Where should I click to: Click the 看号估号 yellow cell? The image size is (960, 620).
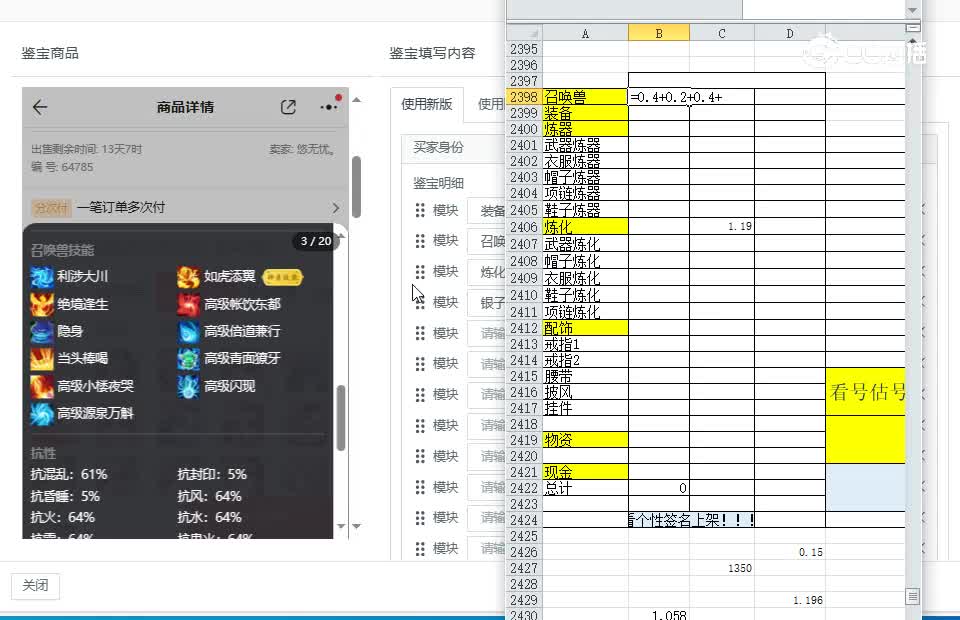click(865, 392)
